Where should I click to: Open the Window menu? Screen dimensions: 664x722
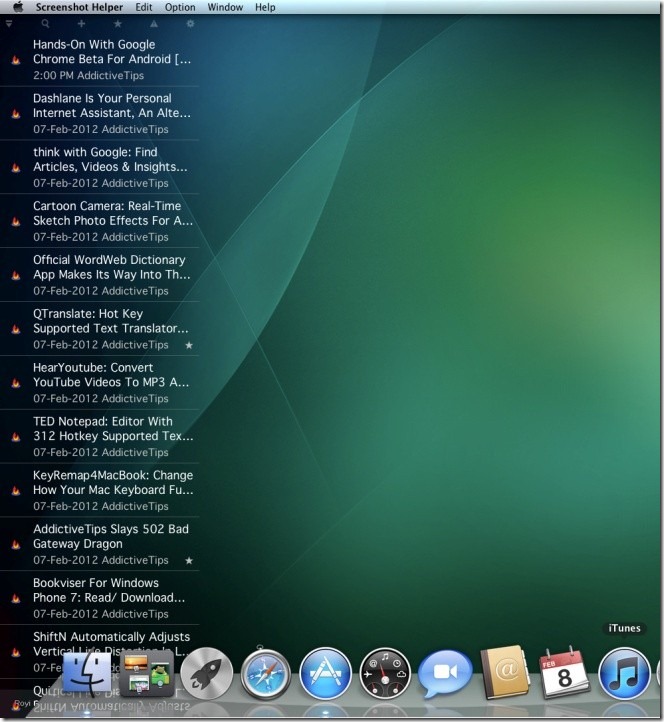[x=225, y=7]
